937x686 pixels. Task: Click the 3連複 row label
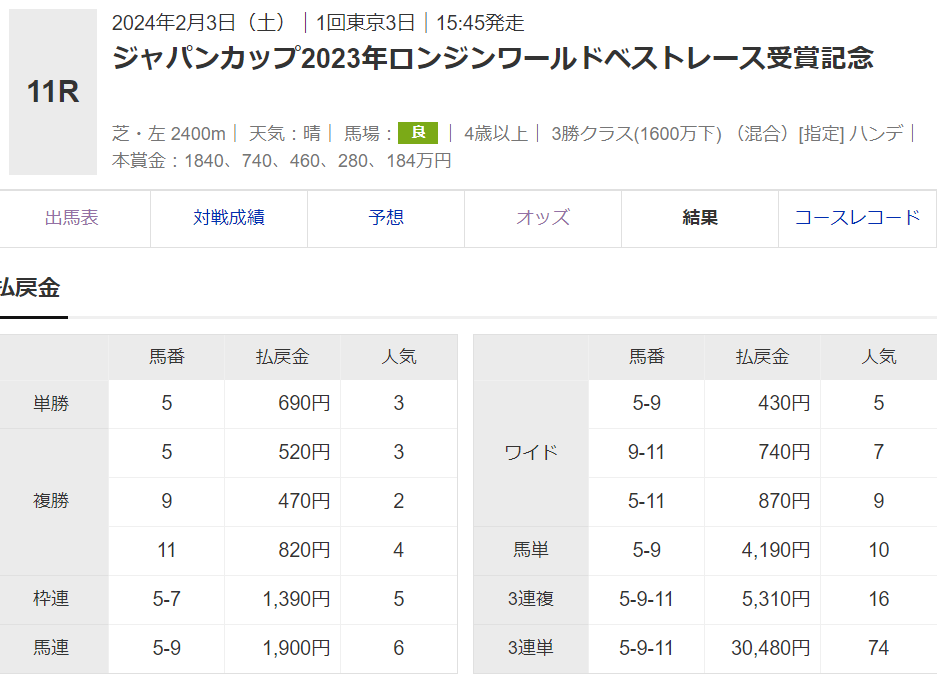(531, 600)
